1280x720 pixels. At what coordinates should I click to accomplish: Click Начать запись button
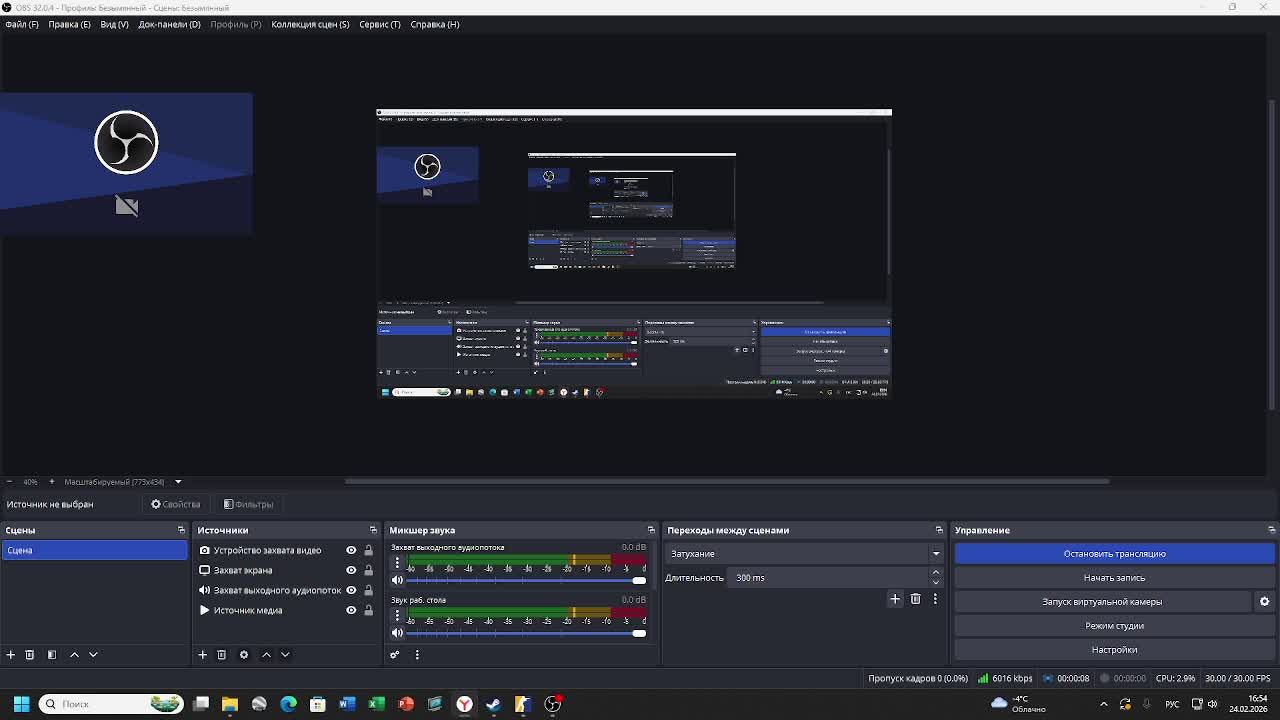1115,578
